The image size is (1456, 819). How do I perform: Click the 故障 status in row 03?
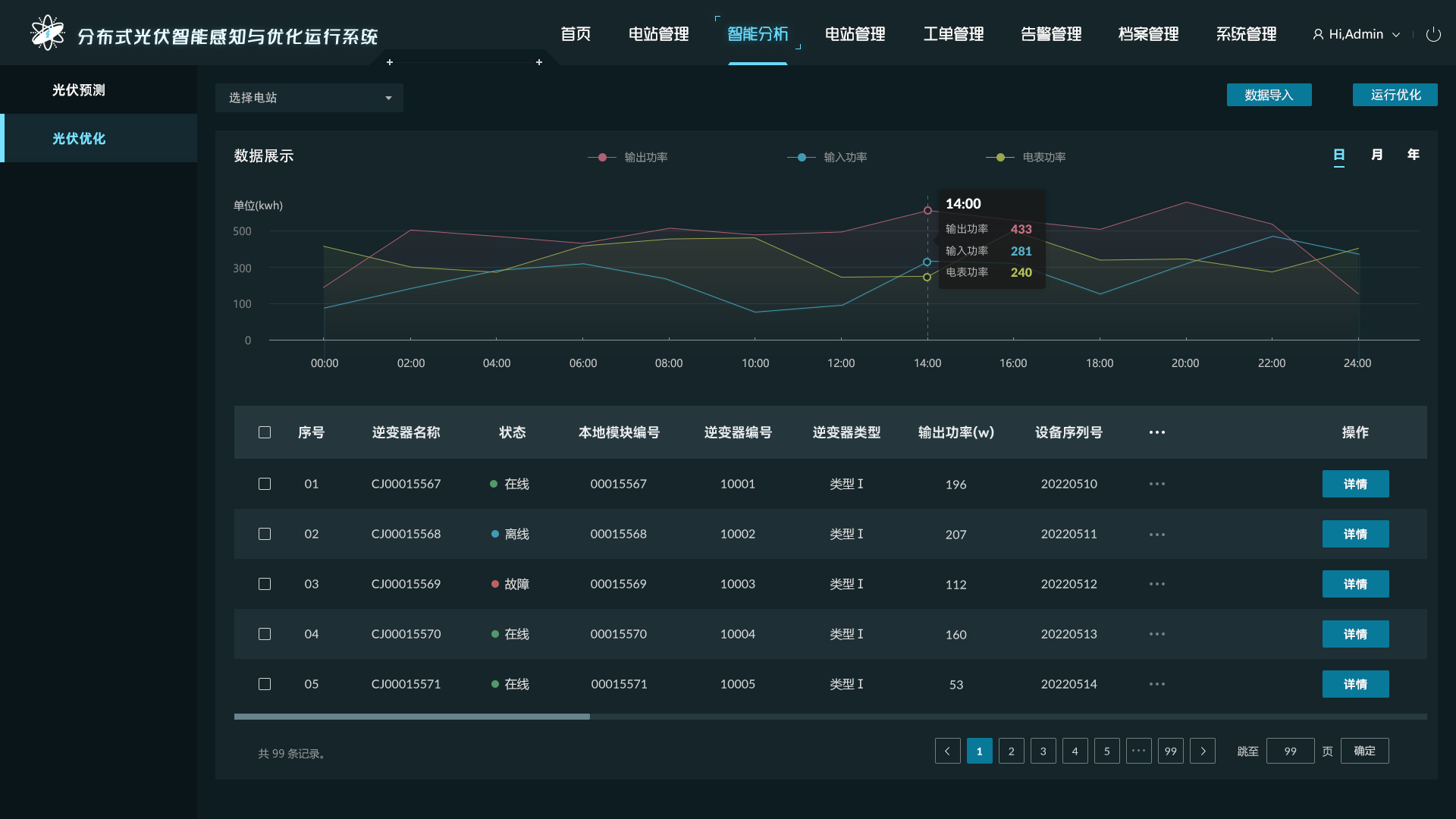pyautogui.click(x=510, y=584)
